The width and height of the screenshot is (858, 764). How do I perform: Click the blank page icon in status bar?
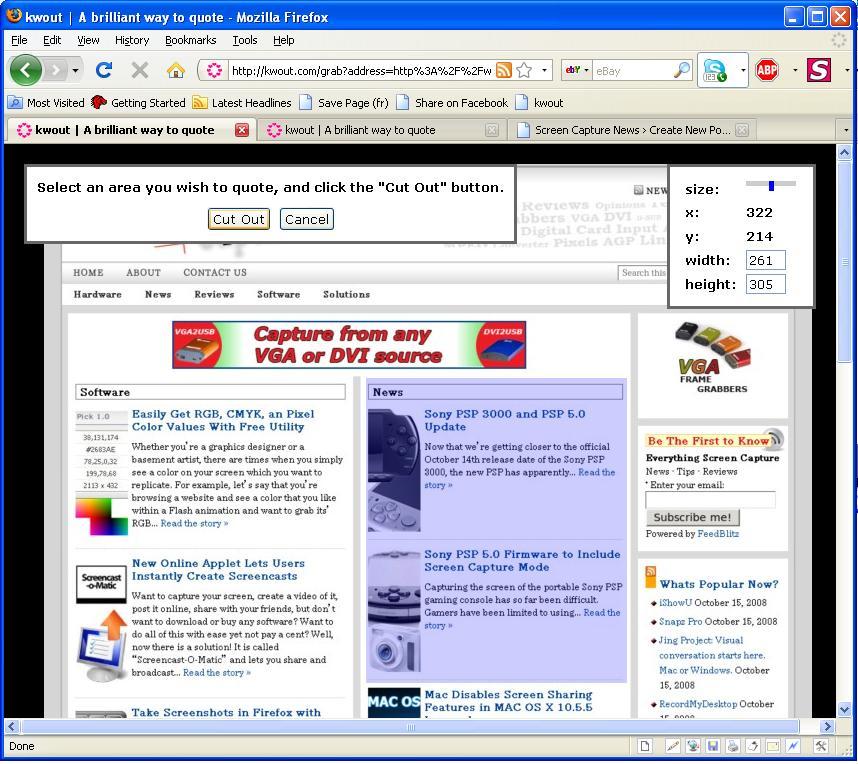coord(645,746)
